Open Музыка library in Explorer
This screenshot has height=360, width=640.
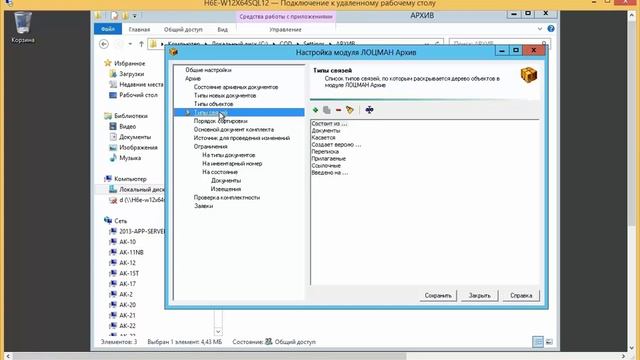tap(130, 158)
